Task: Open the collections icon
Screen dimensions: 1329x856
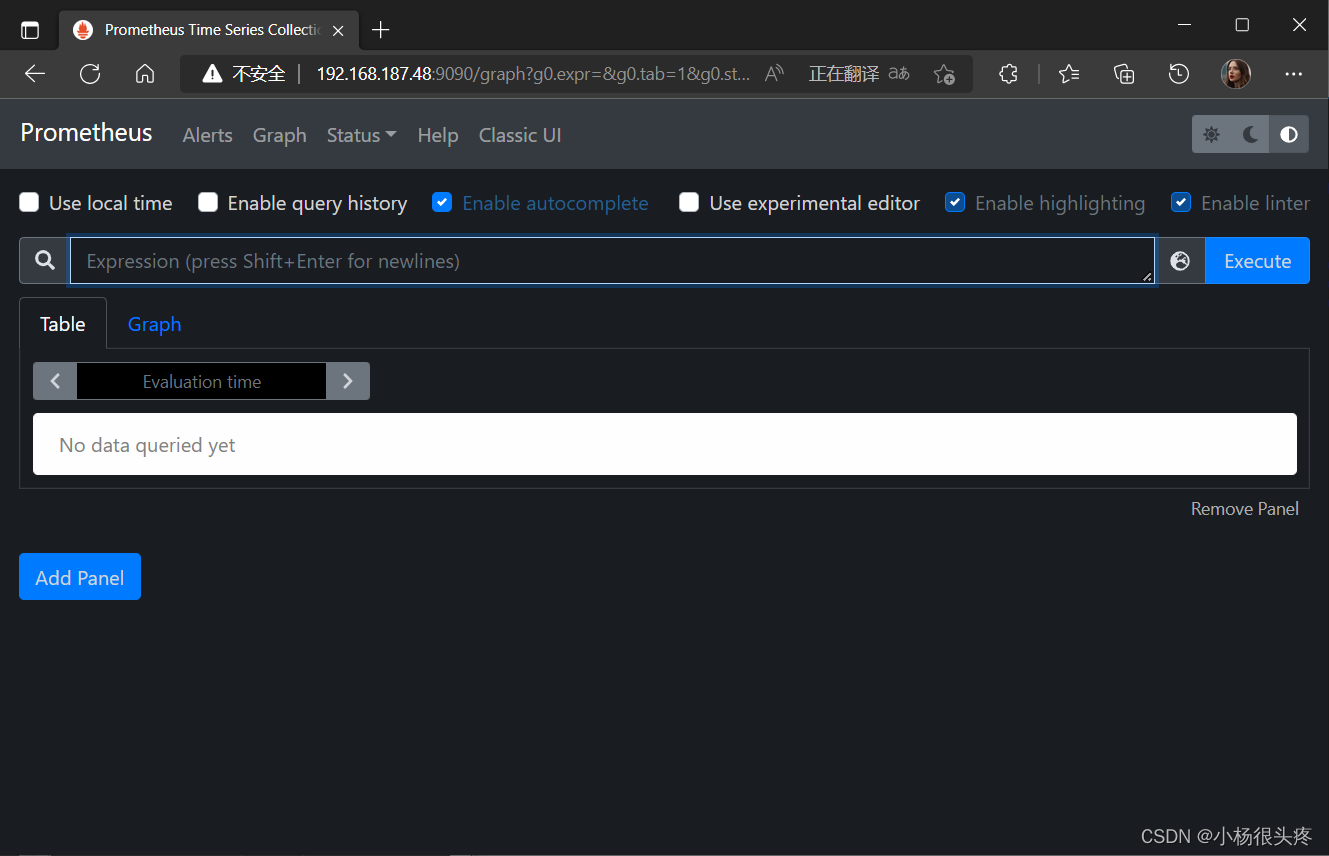Action: pyautogui.click(x=1124, y=73)
